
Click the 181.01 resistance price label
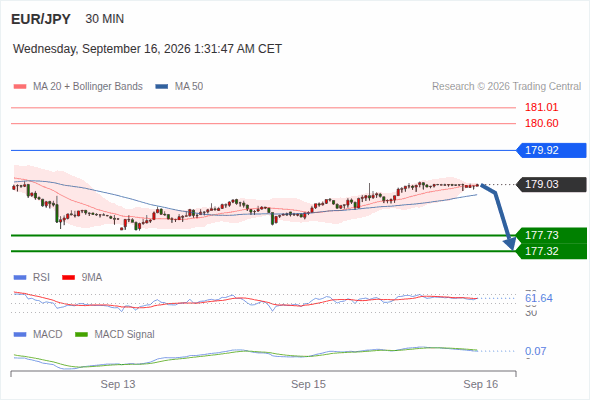tap(541, 108)
